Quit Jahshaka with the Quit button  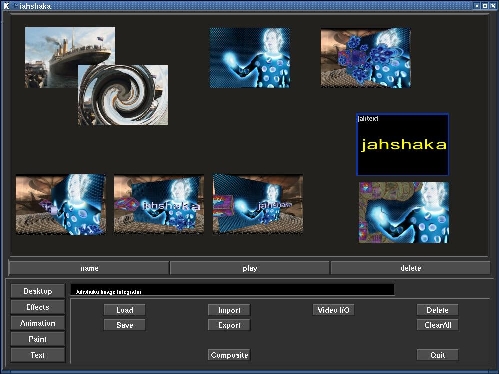437,355
